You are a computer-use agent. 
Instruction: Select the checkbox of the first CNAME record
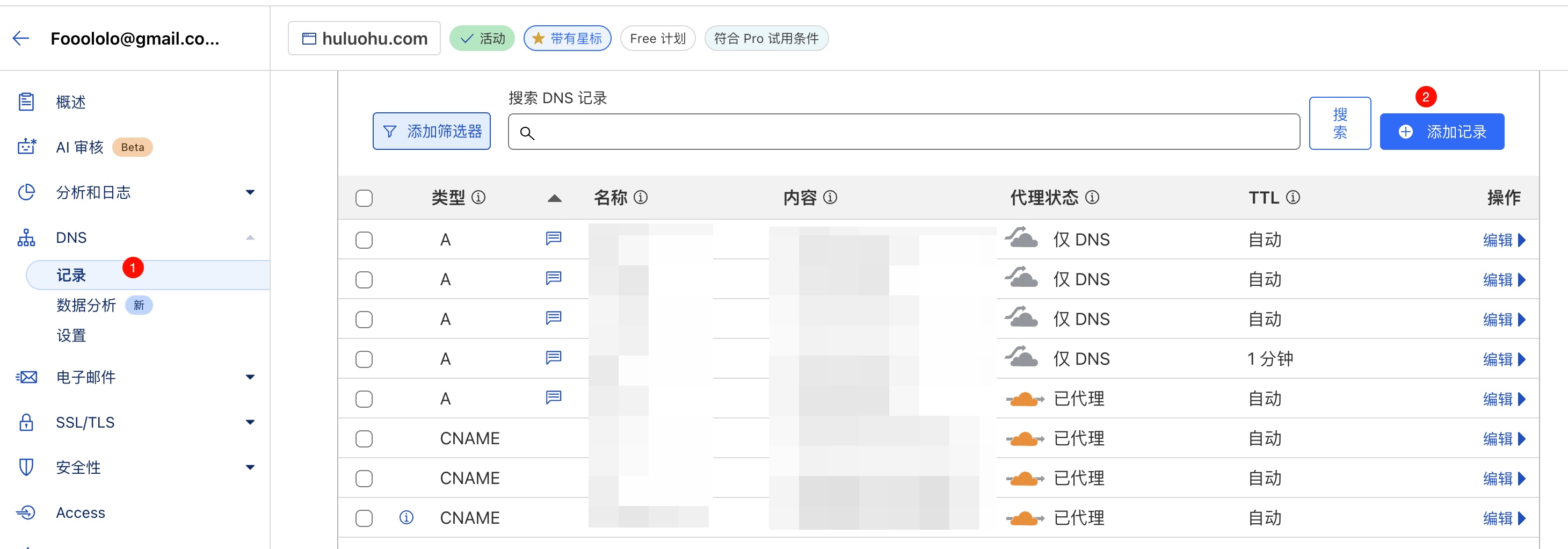click(364, 439)
